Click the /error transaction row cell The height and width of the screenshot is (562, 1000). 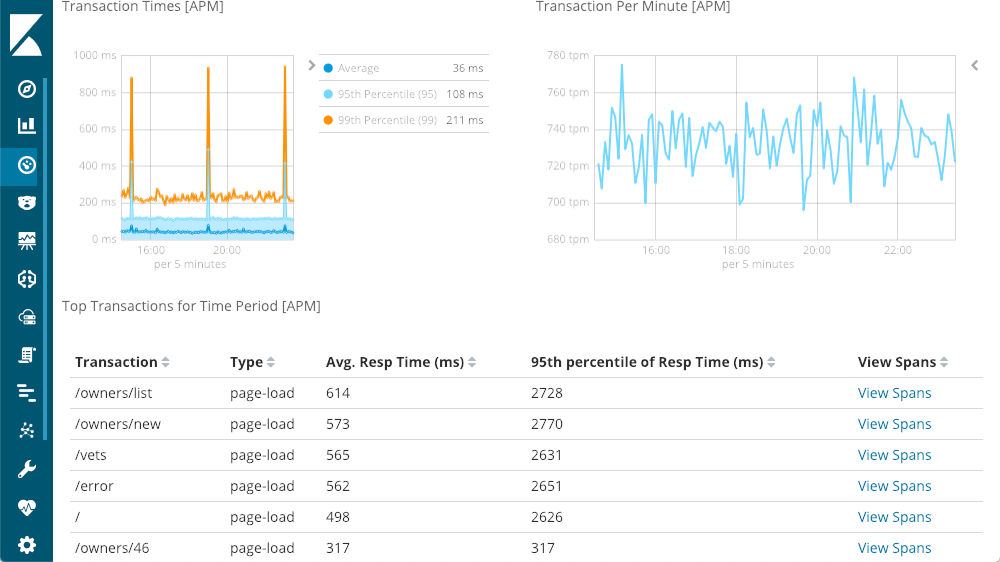click(x=95, y=486)
